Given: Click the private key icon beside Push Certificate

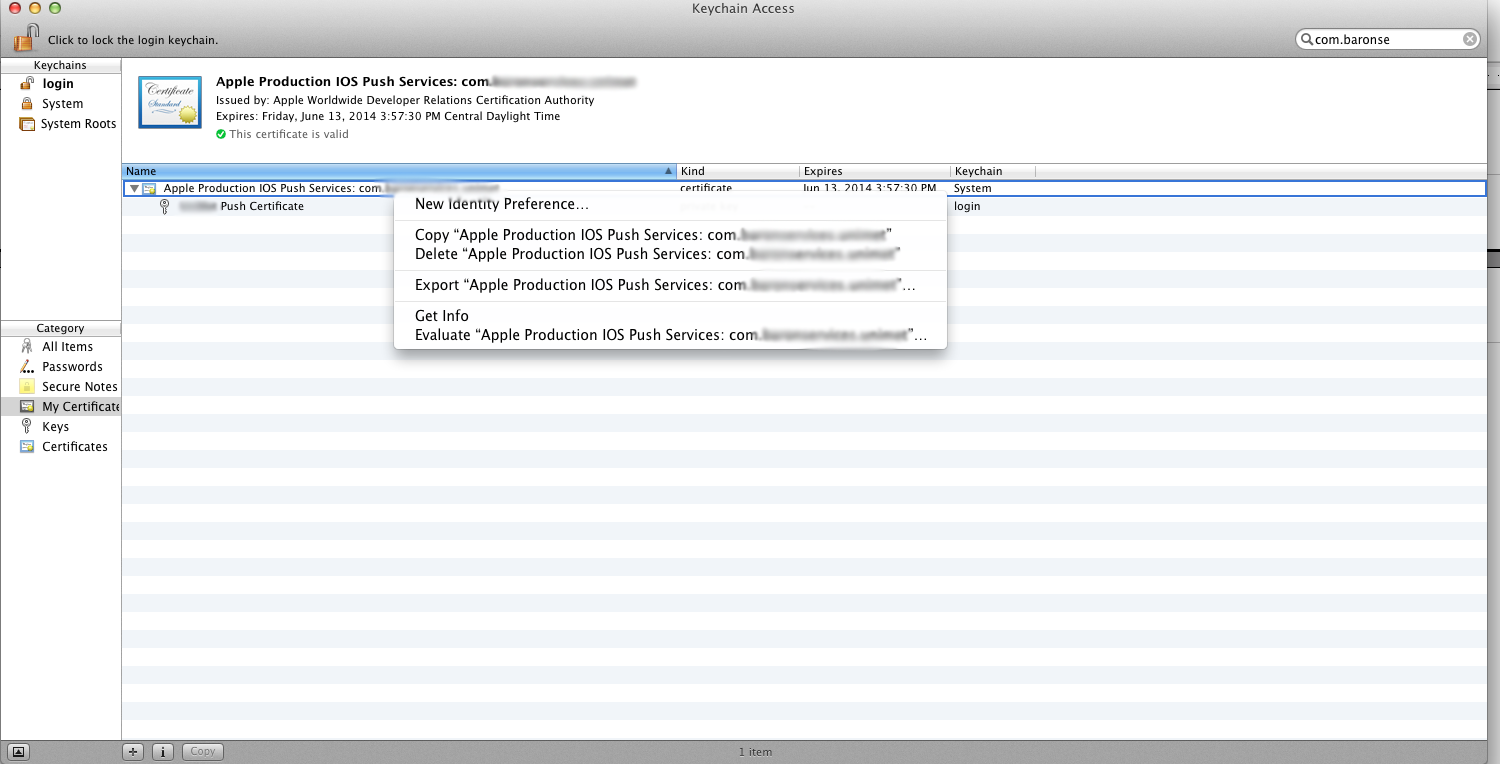Looking at the screenshot, I should (165, 206).
